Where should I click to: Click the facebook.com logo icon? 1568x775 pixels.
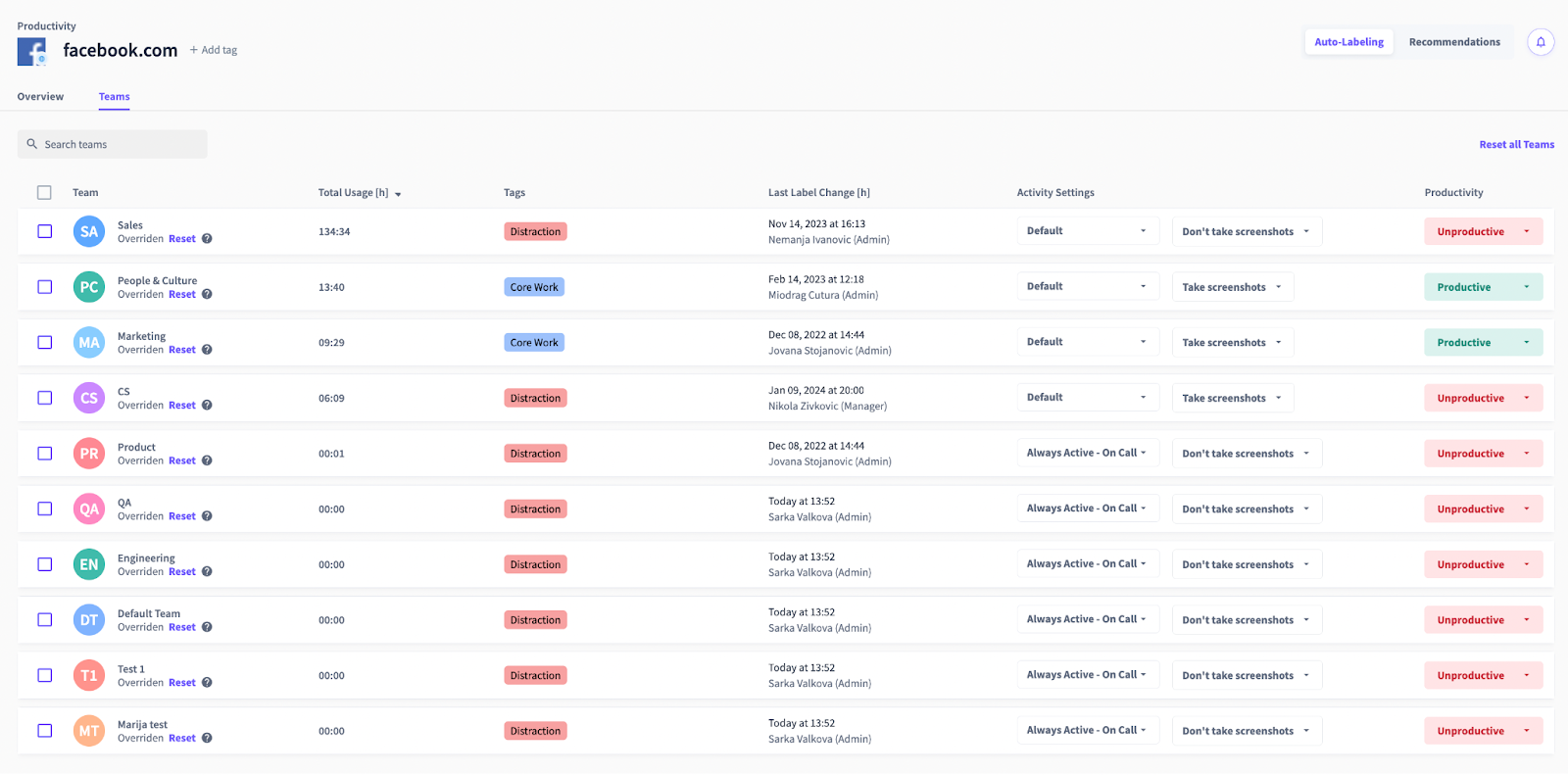(x=31, y=51)
